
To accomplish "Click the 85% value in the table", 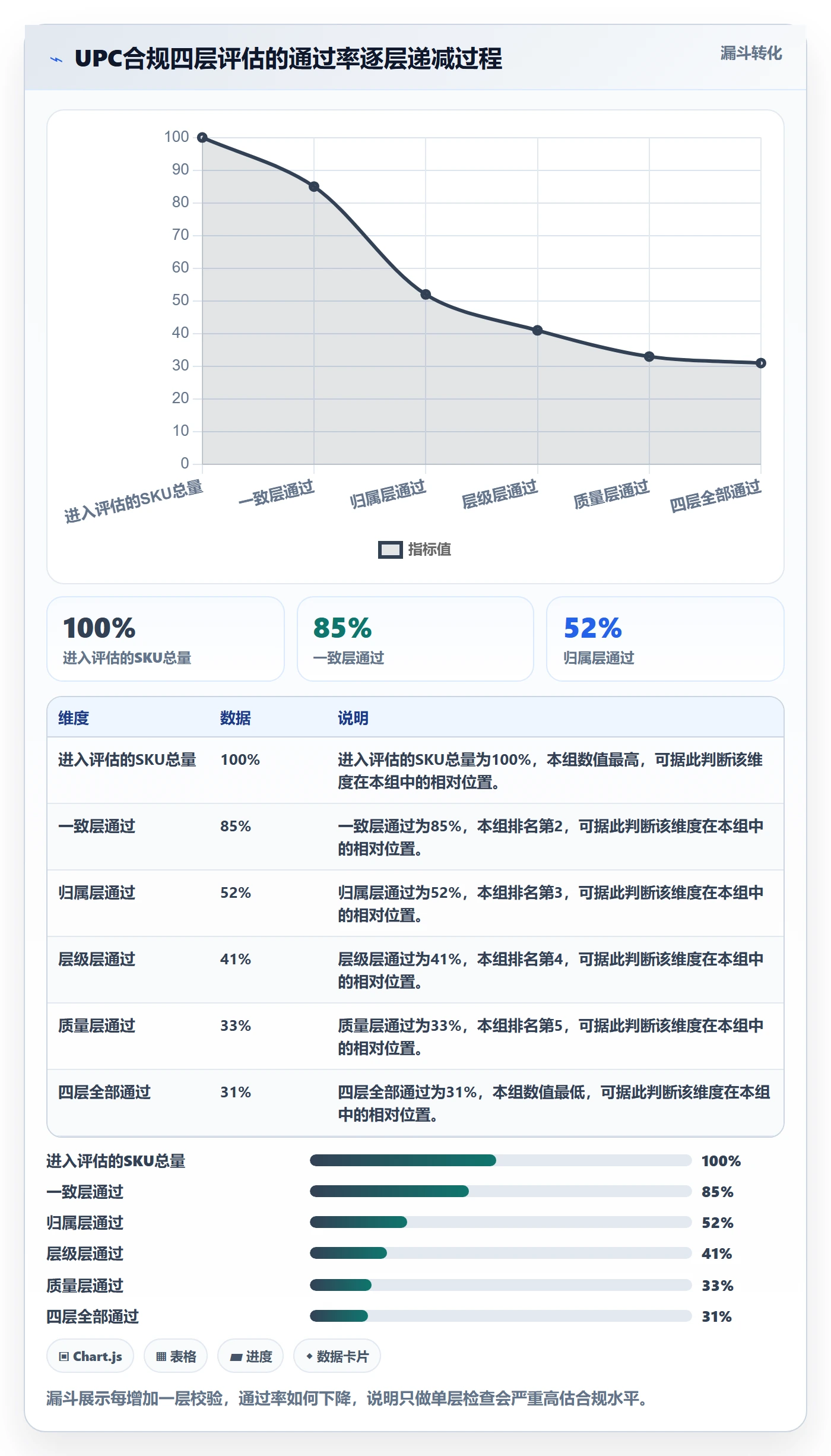I will click(x=236, y=826).
